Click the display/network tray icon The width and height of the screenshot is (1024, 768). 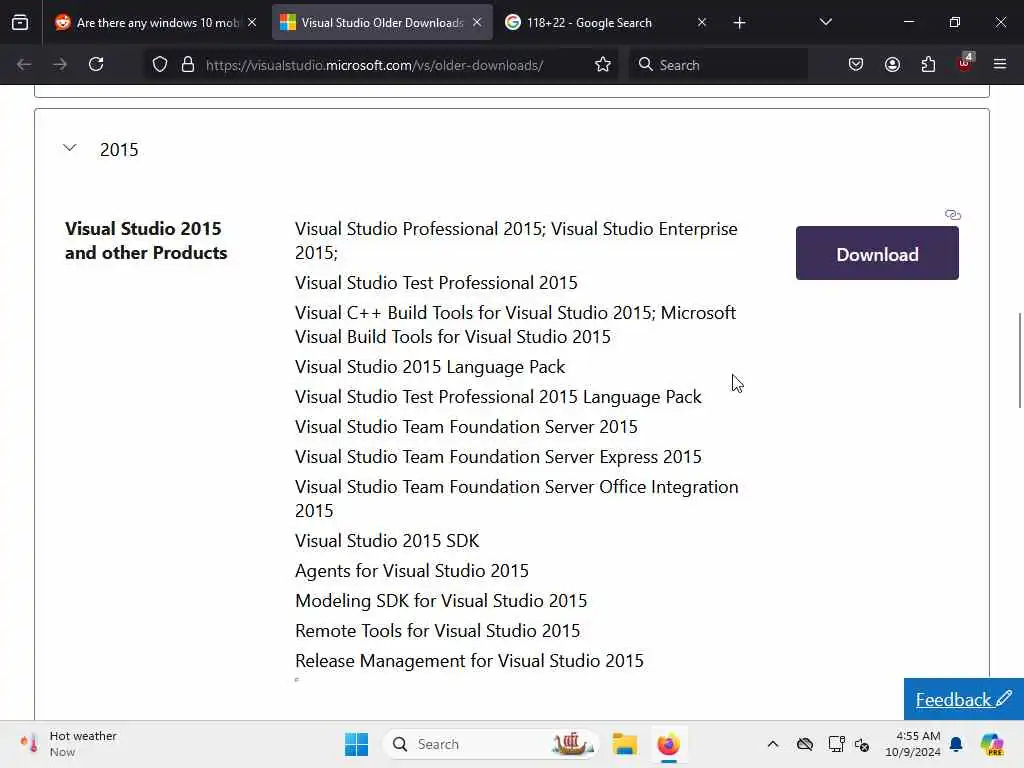[836, 744]
